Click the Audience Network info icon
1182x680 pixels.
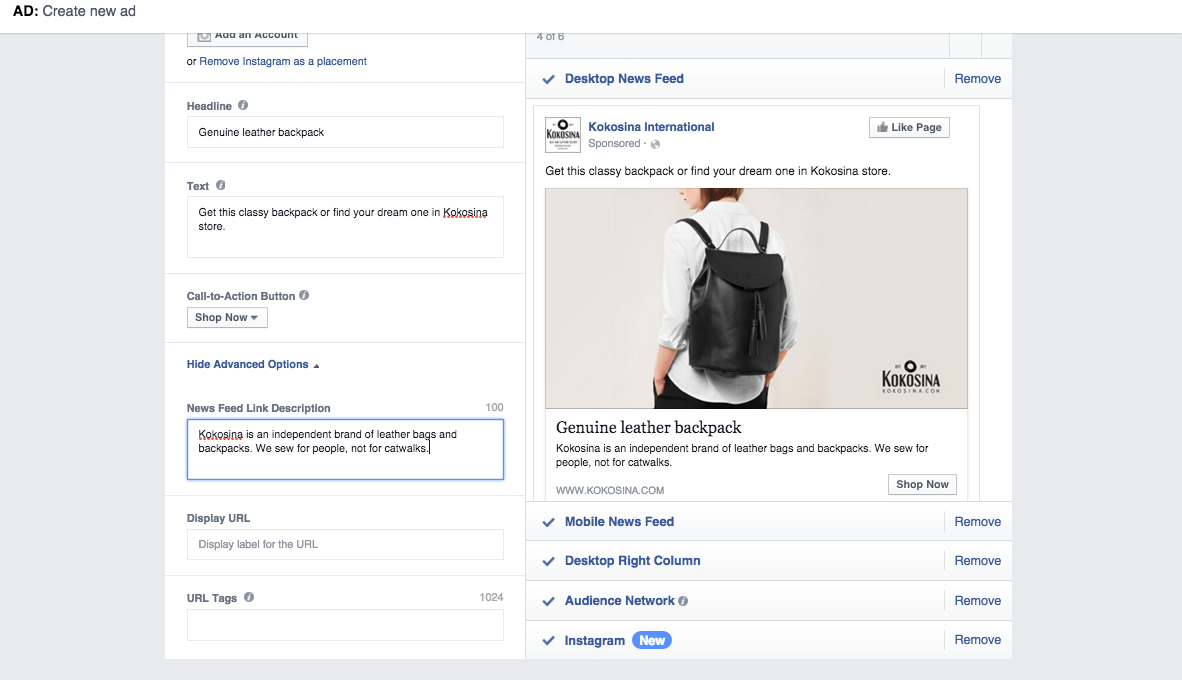pos(683,601)
